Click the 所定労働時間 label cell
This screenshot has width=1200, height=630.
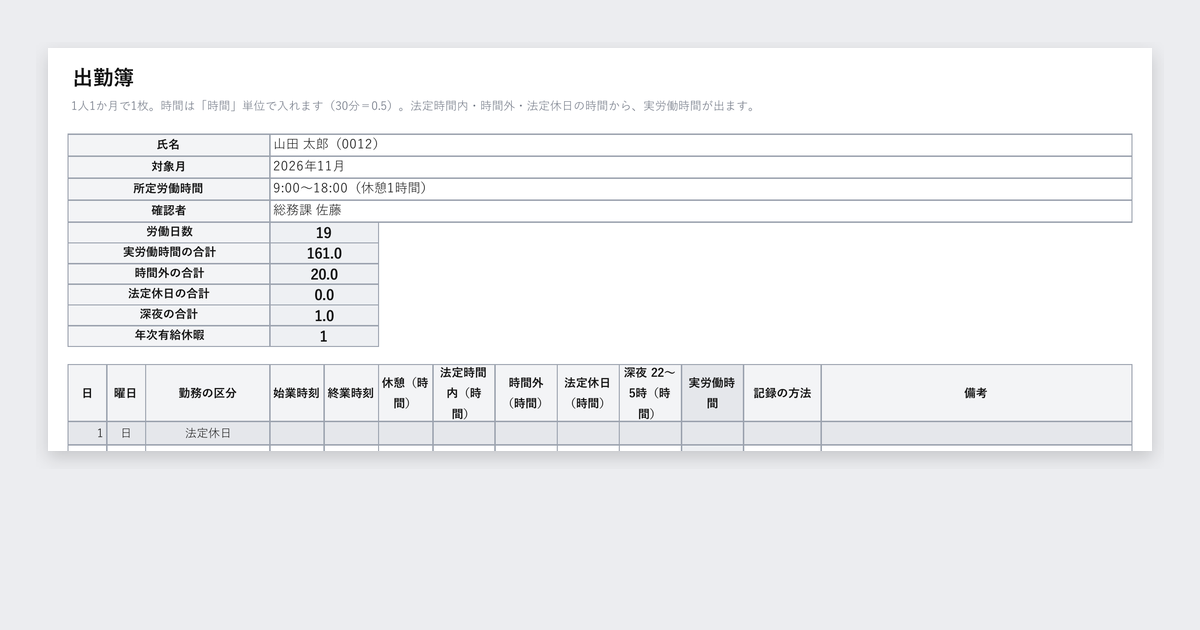[x=169, y=189]
